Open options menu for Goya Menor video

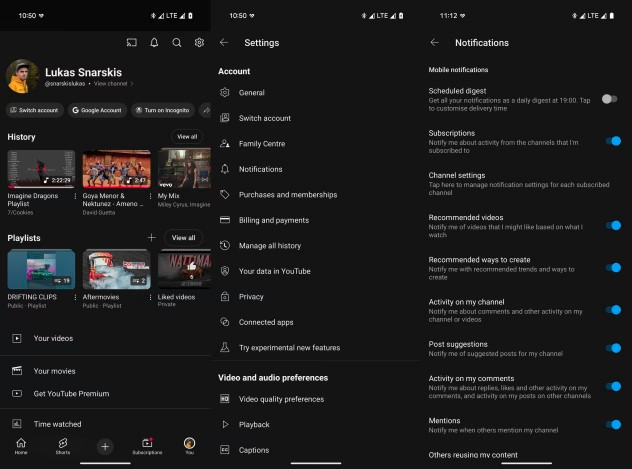click(x=150, y=196)
